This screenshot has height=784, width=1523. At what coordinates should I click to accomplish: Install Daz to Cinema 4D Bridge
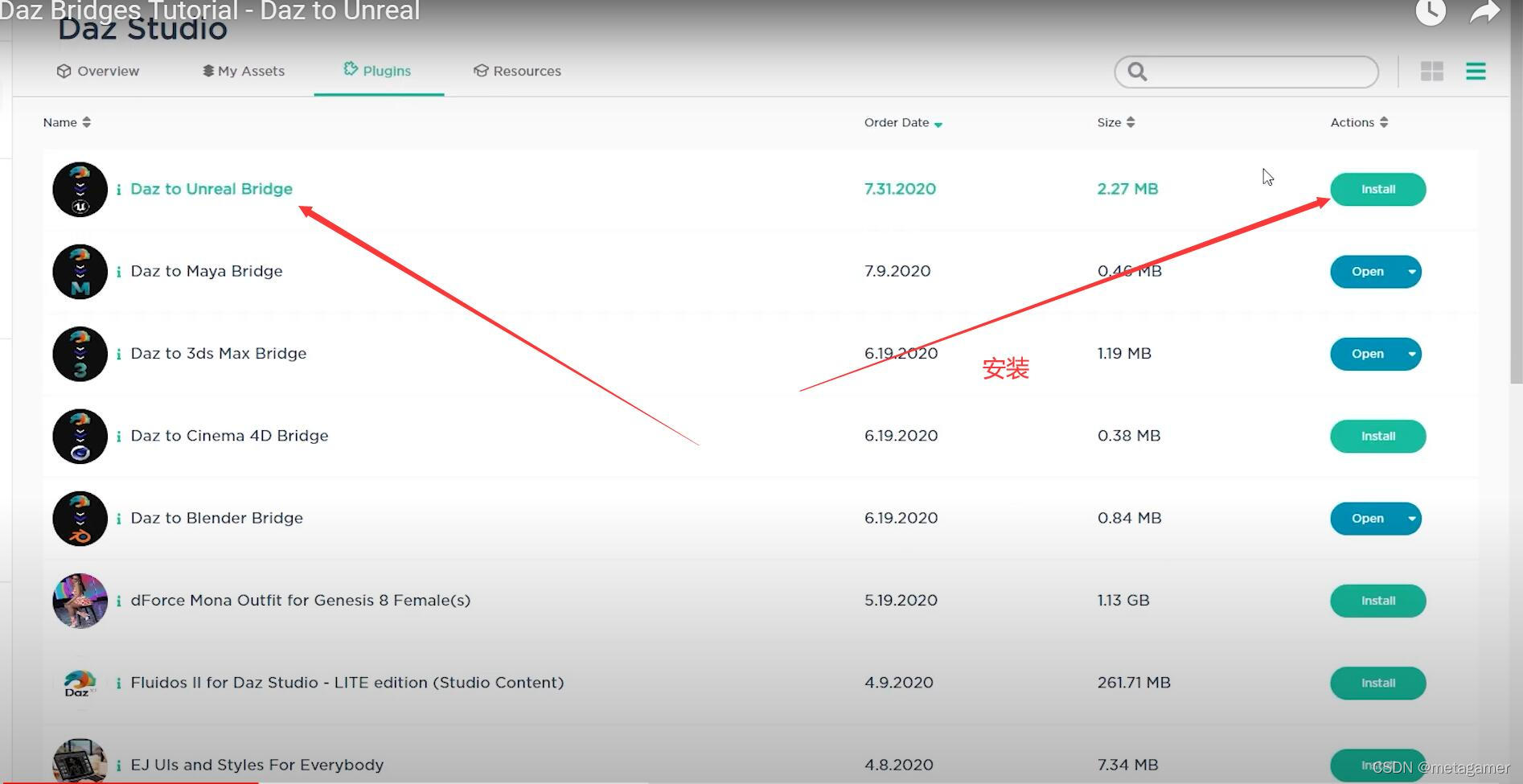click(1377, 436)
